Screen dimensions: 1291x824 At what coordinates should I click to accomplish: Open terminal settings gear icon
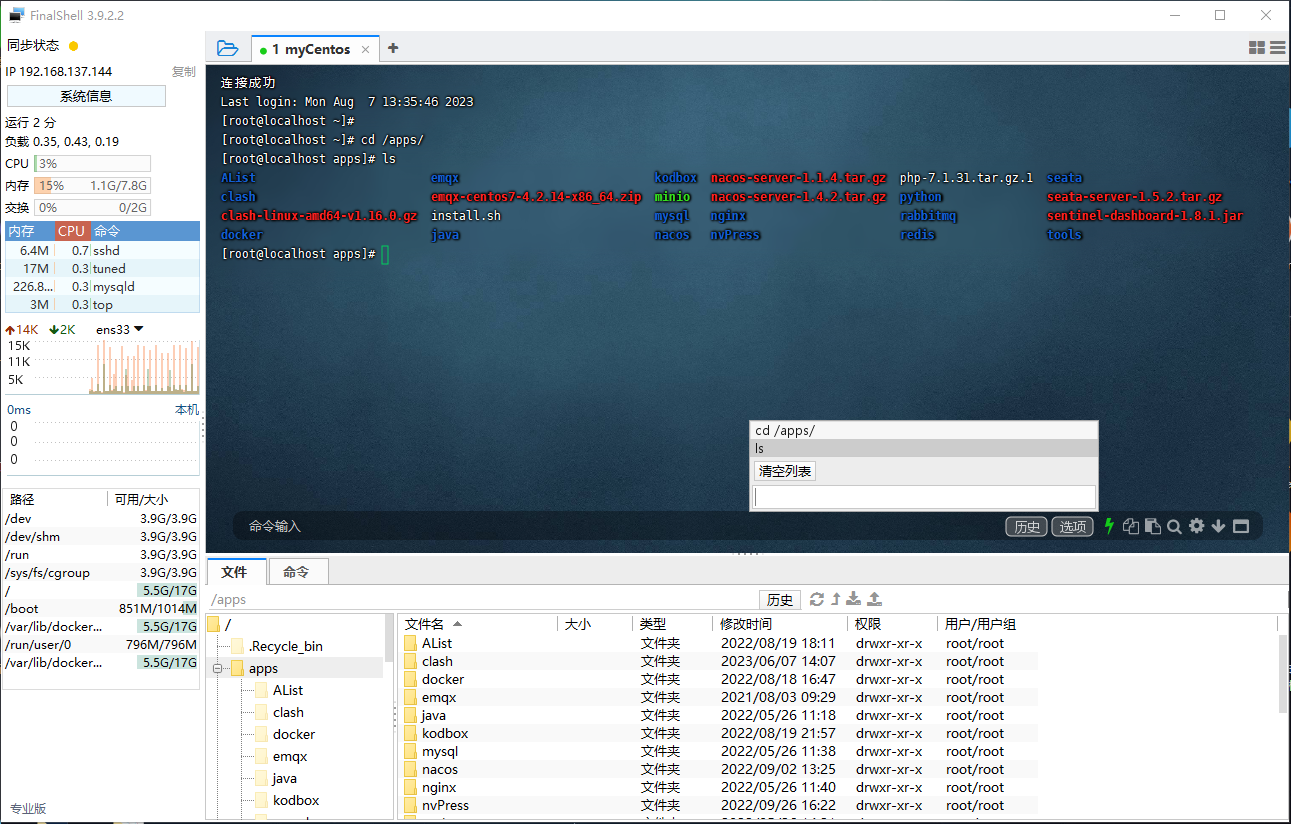(1197, 526)
